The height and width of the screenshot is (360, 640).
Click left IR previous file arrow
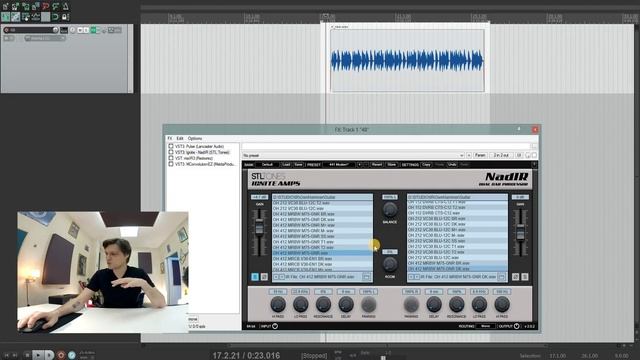(276, 277)
